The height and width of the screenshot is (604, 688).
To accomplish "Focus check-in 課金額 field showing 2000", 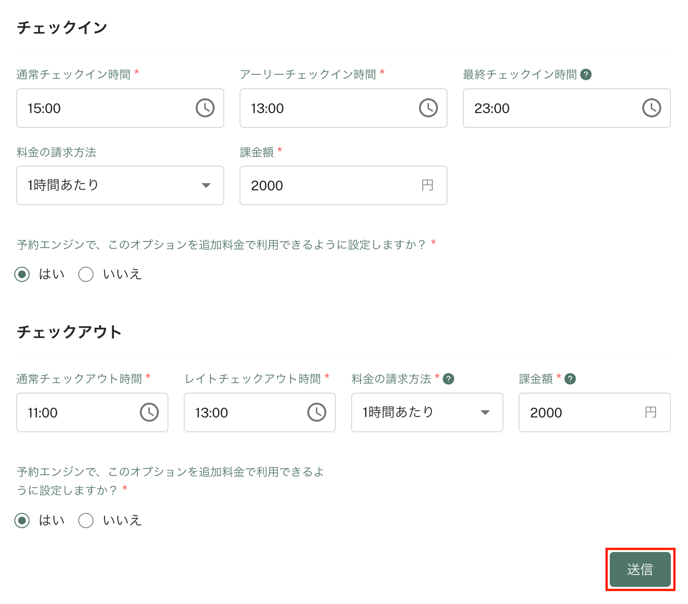I will 344,185.
